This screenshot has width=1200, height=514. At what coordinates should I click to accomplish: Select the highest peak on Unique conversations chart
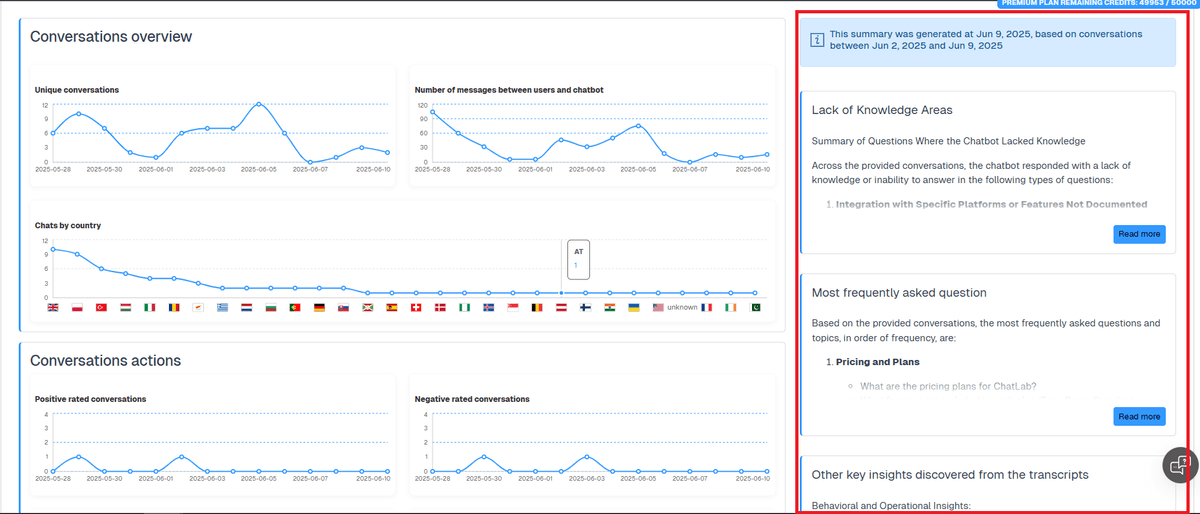(259, 104)
